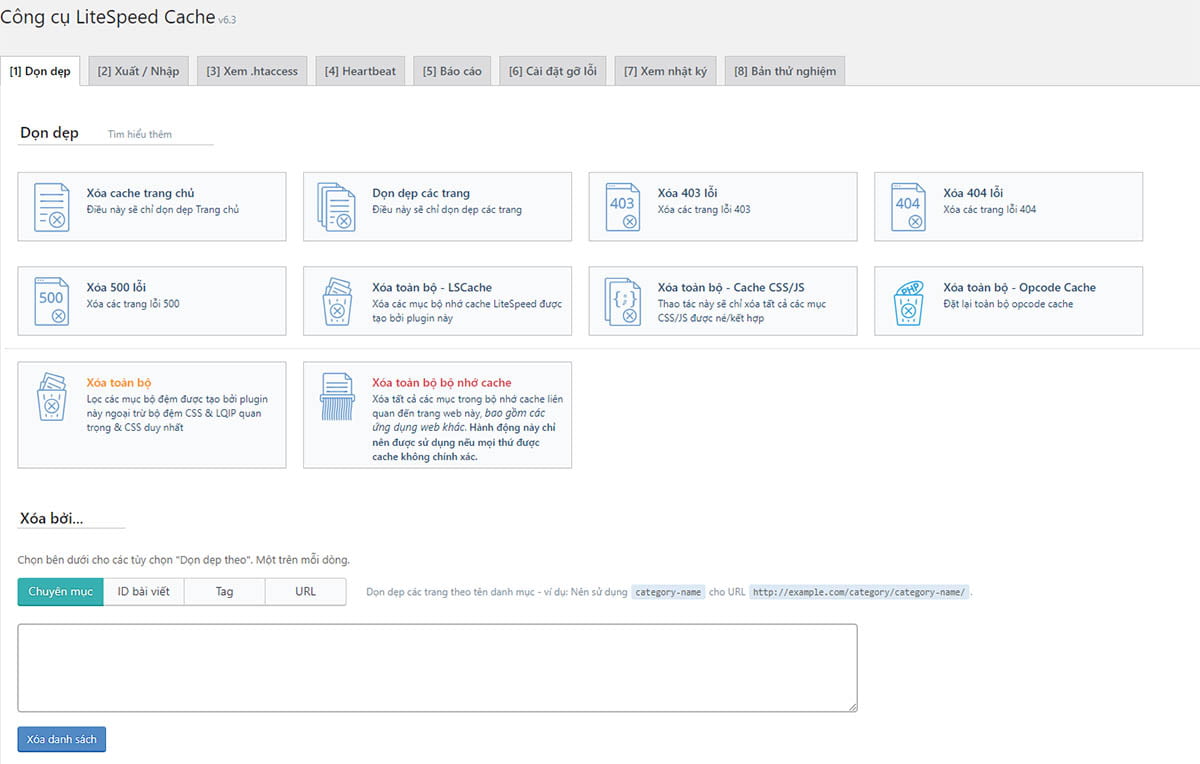Click Xóa 404 lỗi title

pyautogui.click(x=973, y=193)
